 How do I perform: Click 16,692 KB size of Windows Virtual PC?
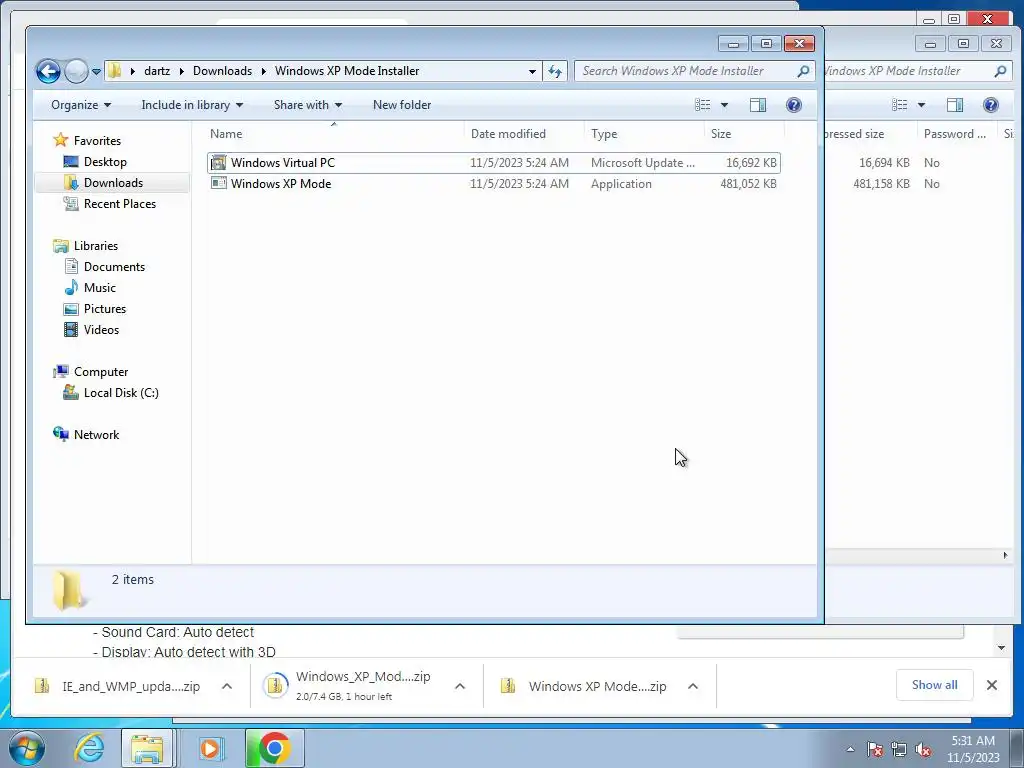pos(751,163)
